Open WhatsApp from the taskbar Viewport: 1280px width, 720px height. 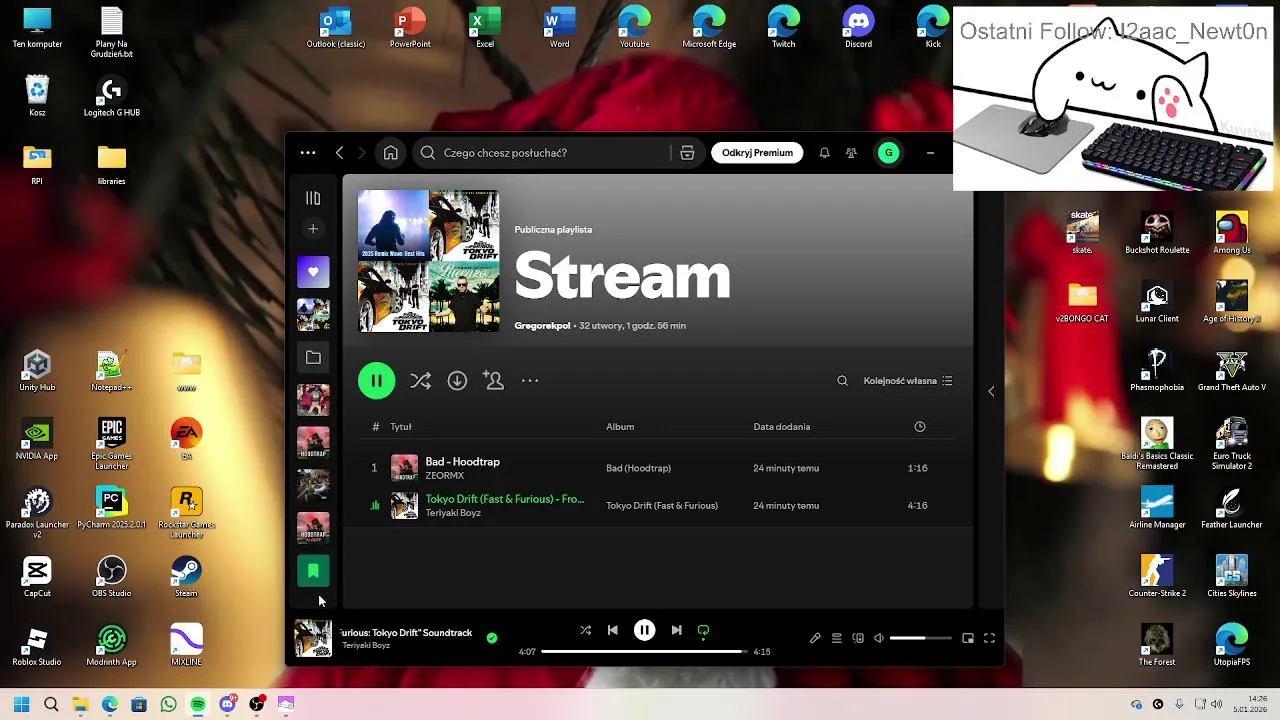(168, 705)
